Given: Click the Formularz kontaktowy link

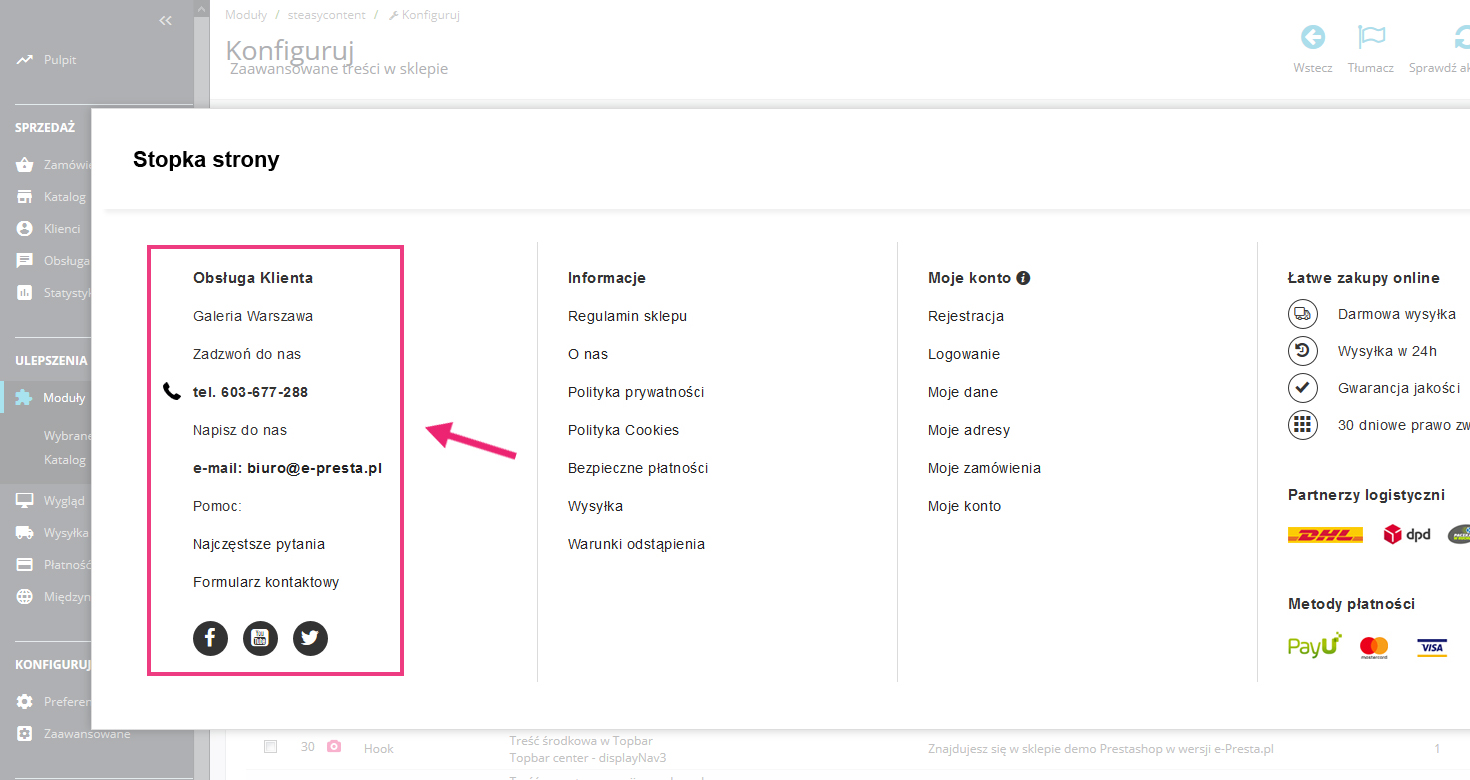Looking at the screenshot, I should point(266,582).
